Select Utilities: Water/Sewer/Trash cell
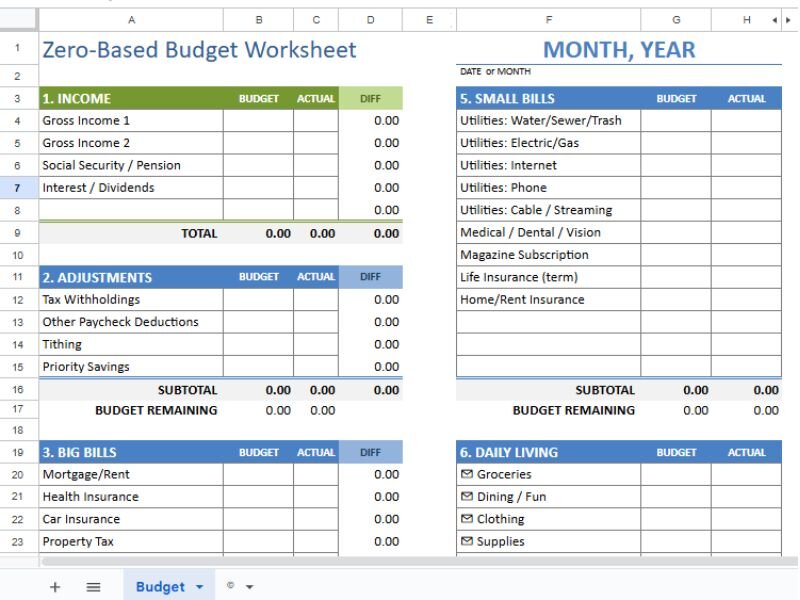 (548, 120)
